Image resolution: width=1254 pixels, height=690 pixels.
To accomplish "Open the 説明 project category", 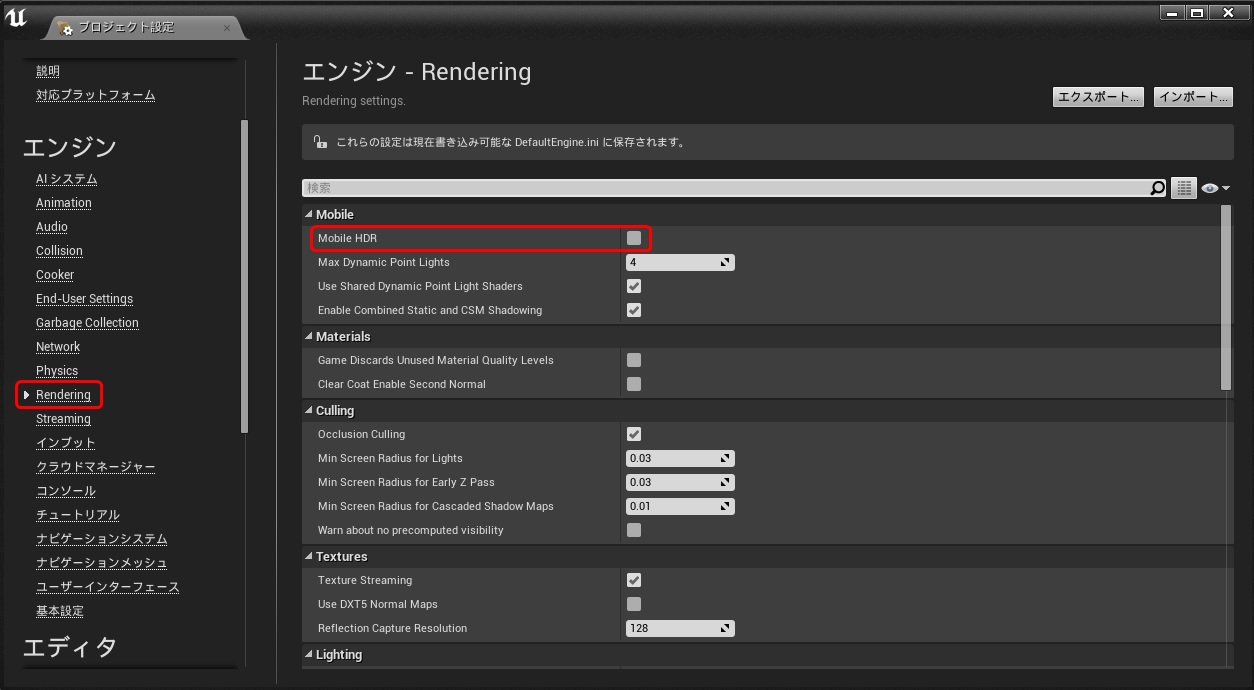I will 48,71.
